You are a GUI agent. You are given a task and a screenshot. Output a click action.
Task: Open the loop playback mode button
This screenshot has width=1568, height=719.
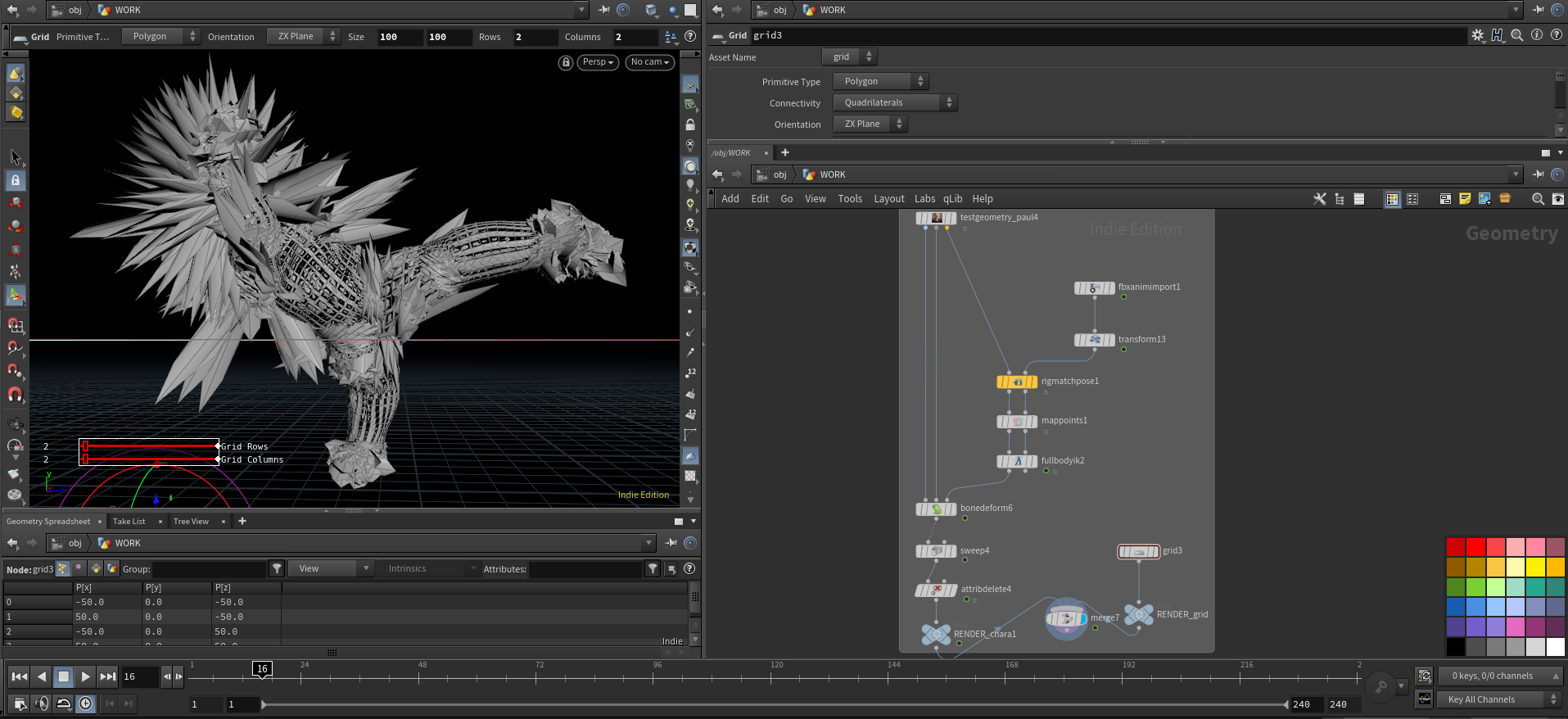coord(63,703)
